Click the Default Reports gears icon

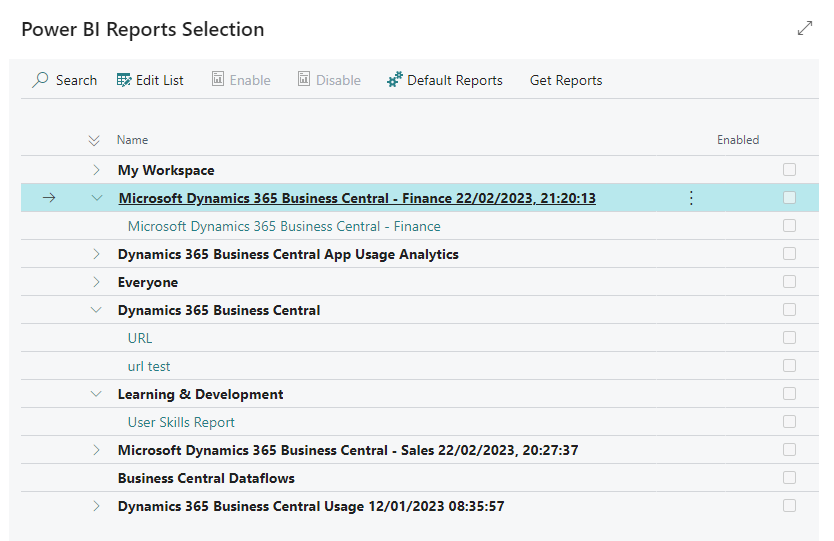click(x=395, y=80)
